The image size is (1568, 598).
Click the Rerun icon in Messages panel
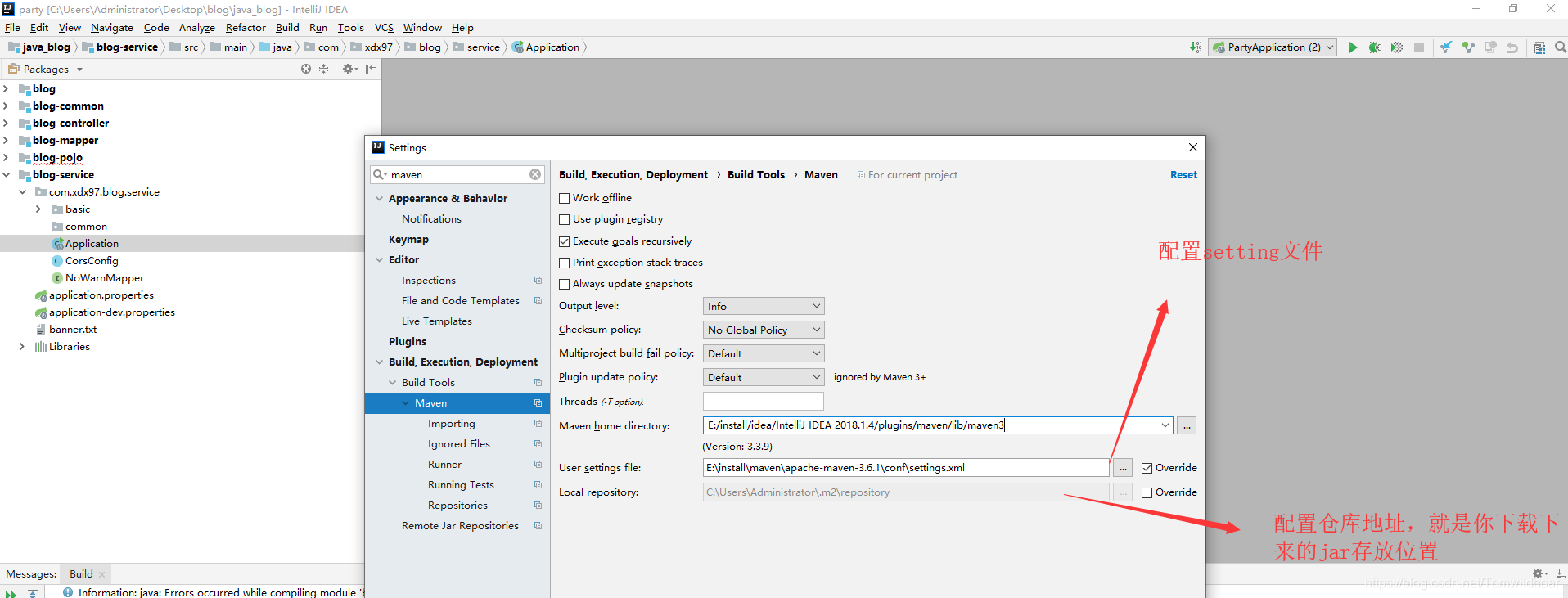(11, 594)
